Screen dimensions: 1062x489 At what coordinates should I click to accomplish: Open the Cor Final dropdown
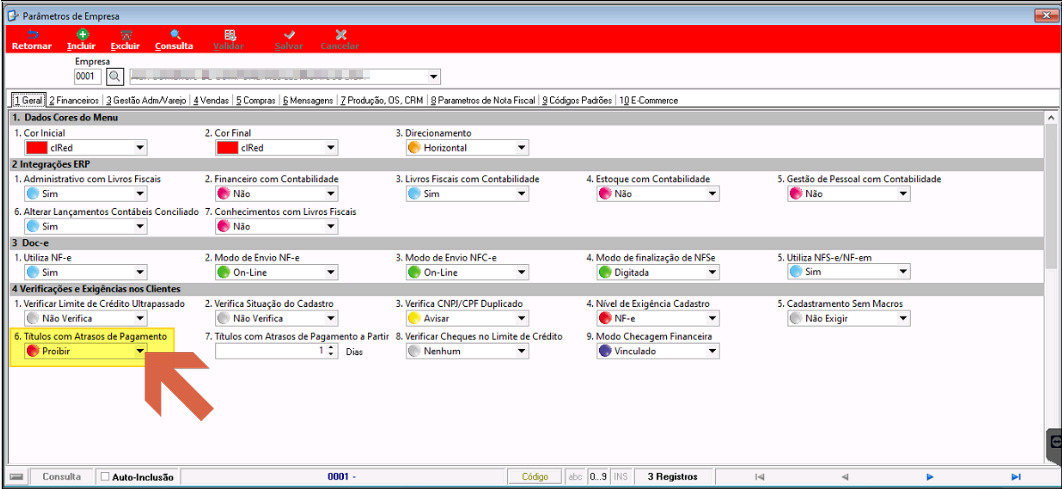click(331, 148)
